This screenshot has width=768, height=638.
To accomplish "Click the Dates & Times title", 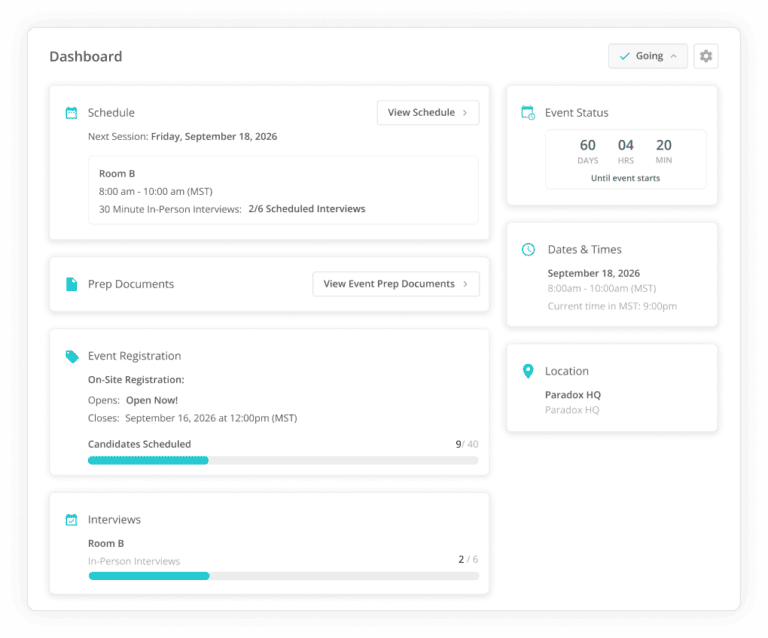I will tap(584, 250).
